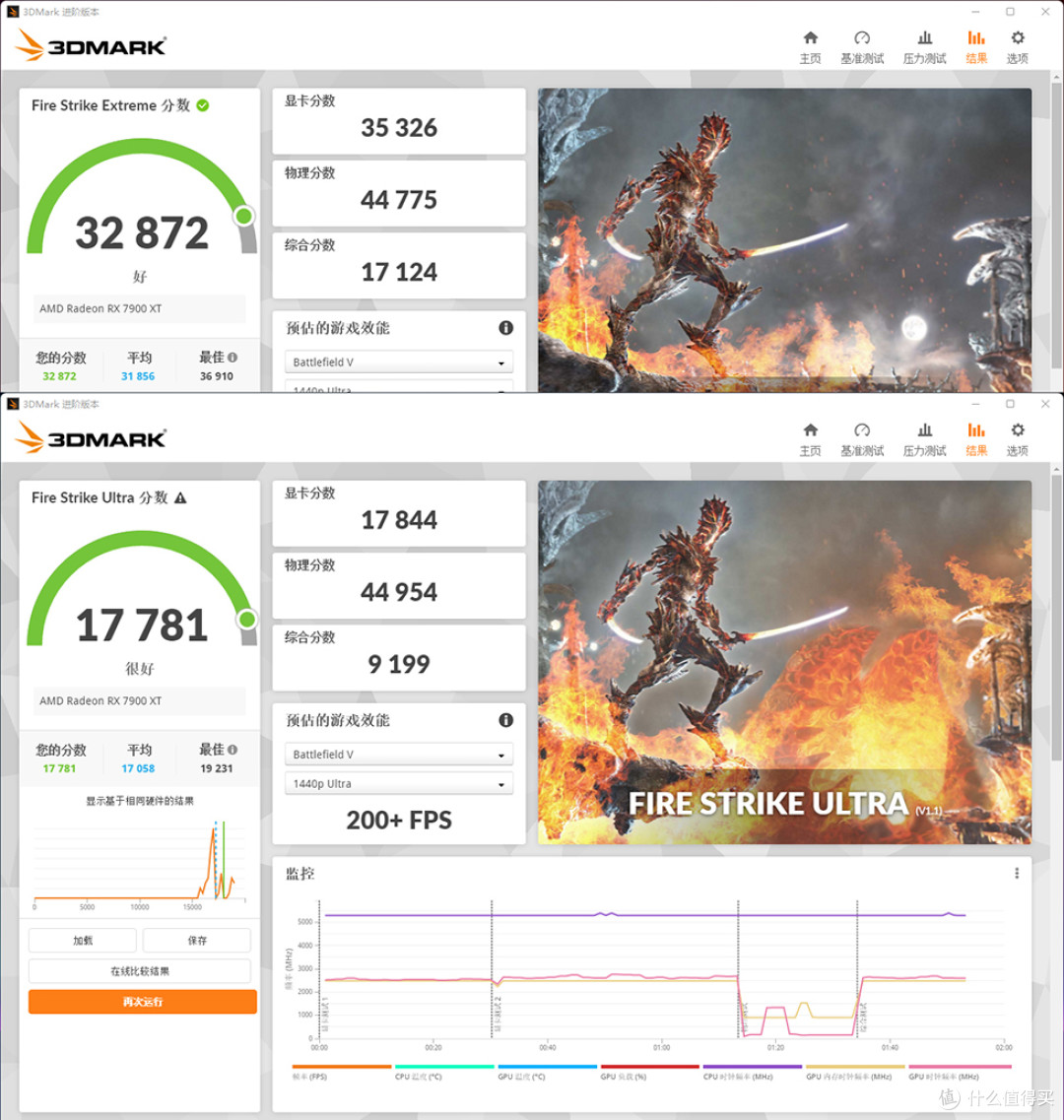Click 加载 load button
Screen dimensions: 1064x1120
(83, 940)
